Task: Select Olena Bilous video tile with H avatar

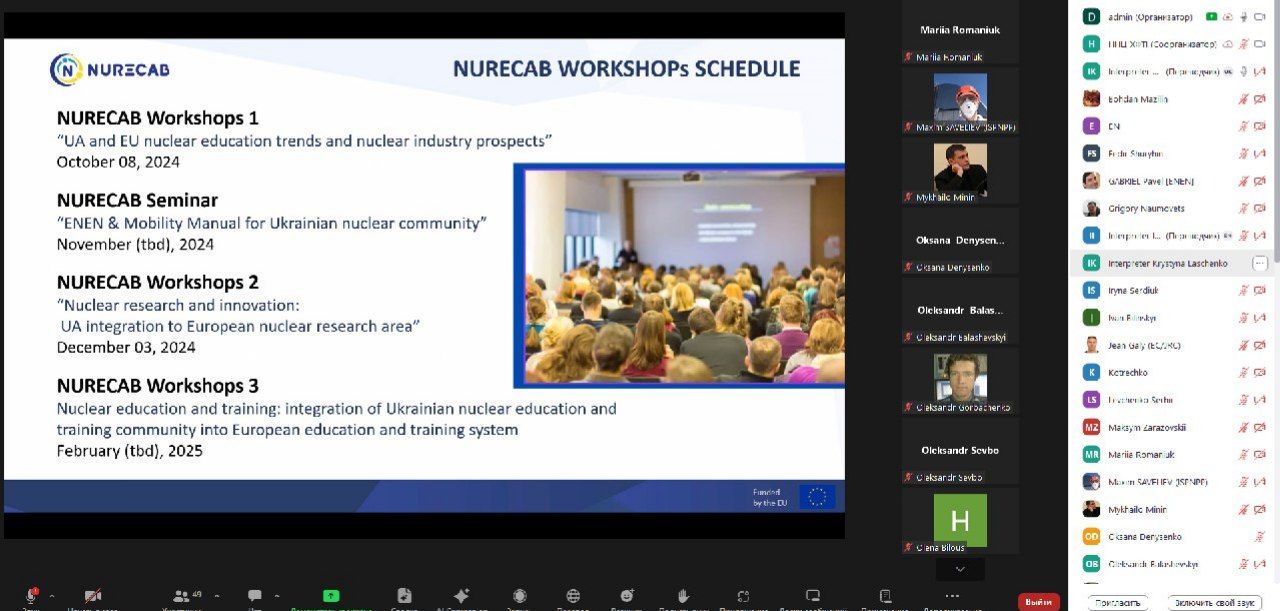Action: (960, 521)
